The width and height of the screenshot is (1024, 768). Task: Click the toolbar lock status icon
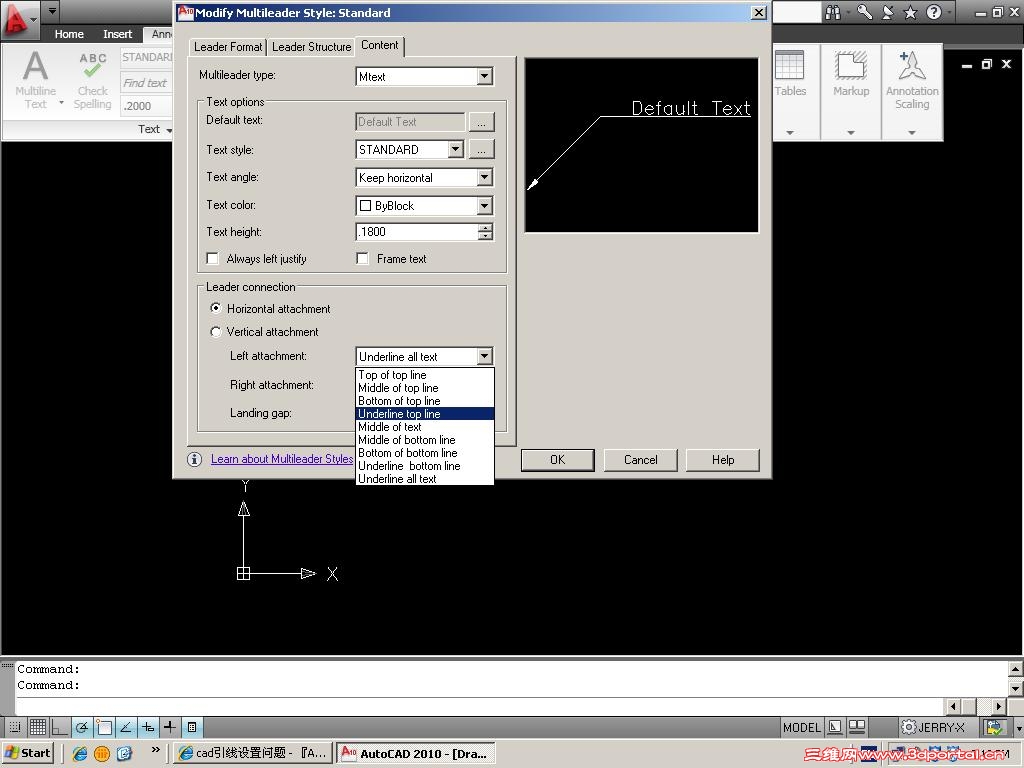pyautogui.click(x=995, y=727)
